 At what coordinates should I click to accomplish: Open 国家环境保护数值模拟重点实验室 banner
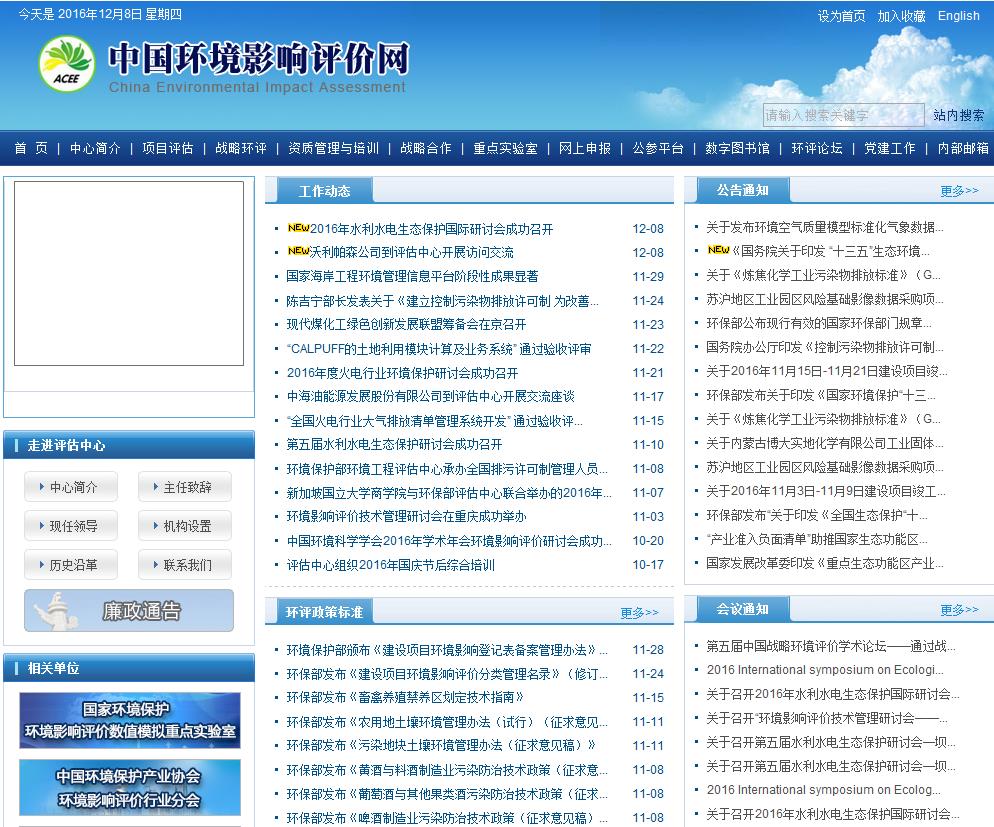pos(130,720)
